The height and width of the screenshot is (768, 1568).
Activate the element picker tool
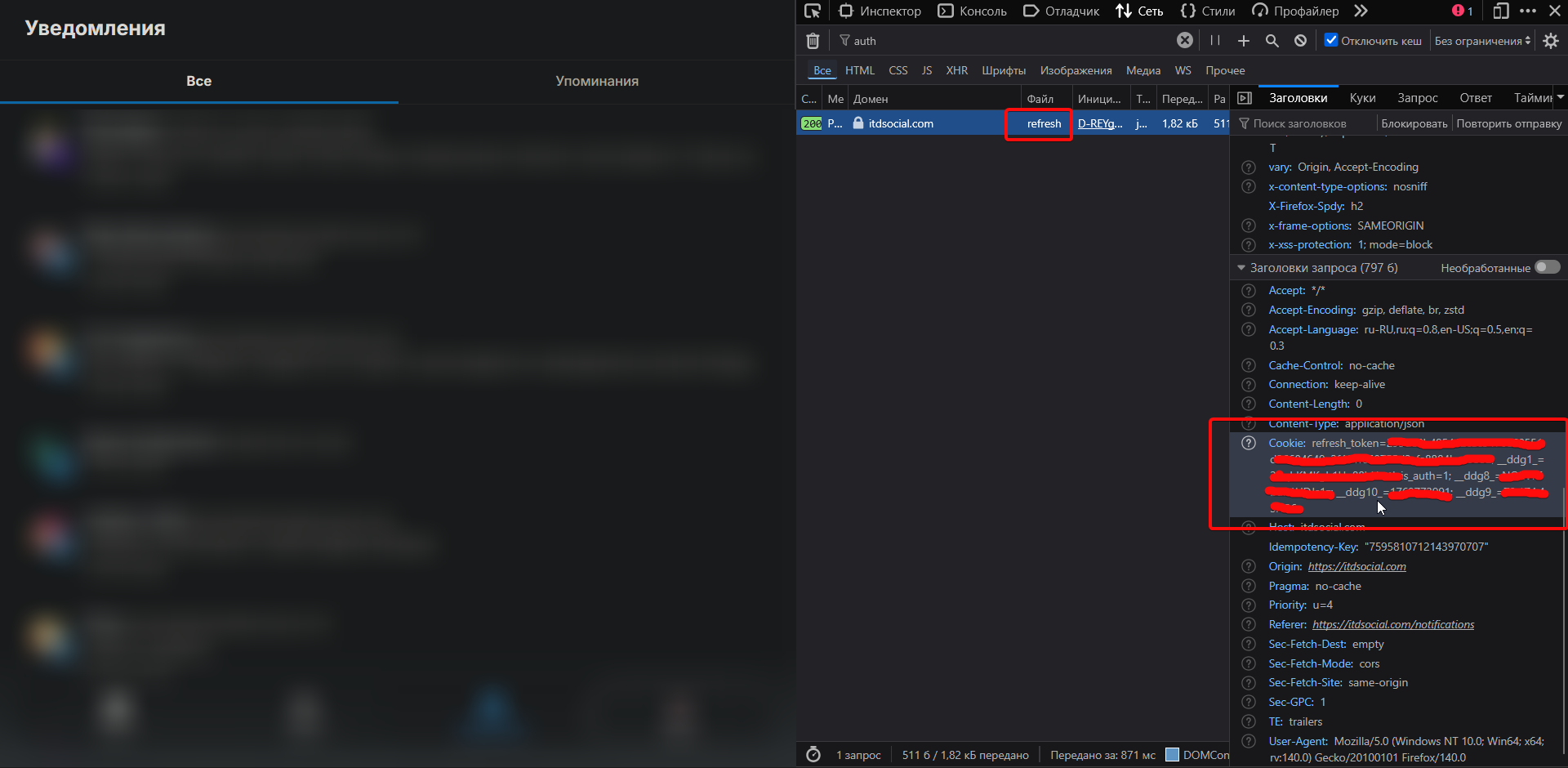click(812, 11)
